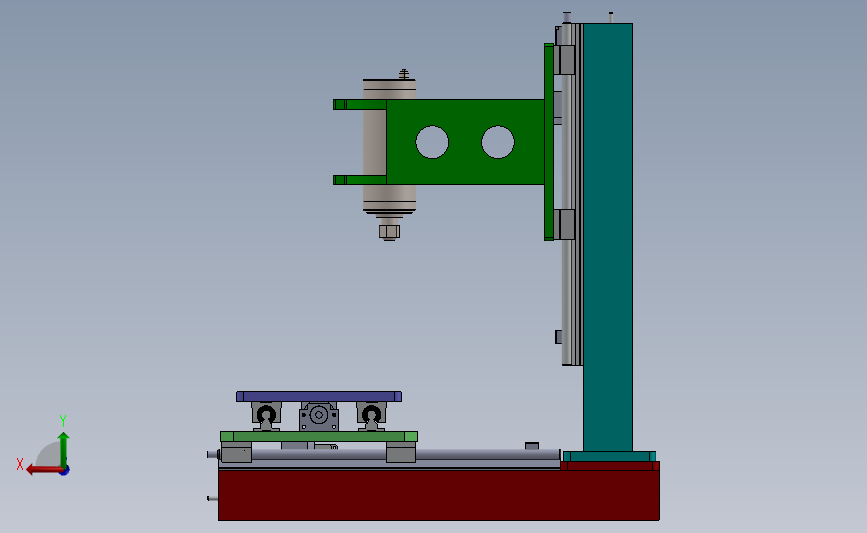This screenshot has width=867, height=533.
Task: Click the red X axis arrow on triad
Action: pos(43,470)
